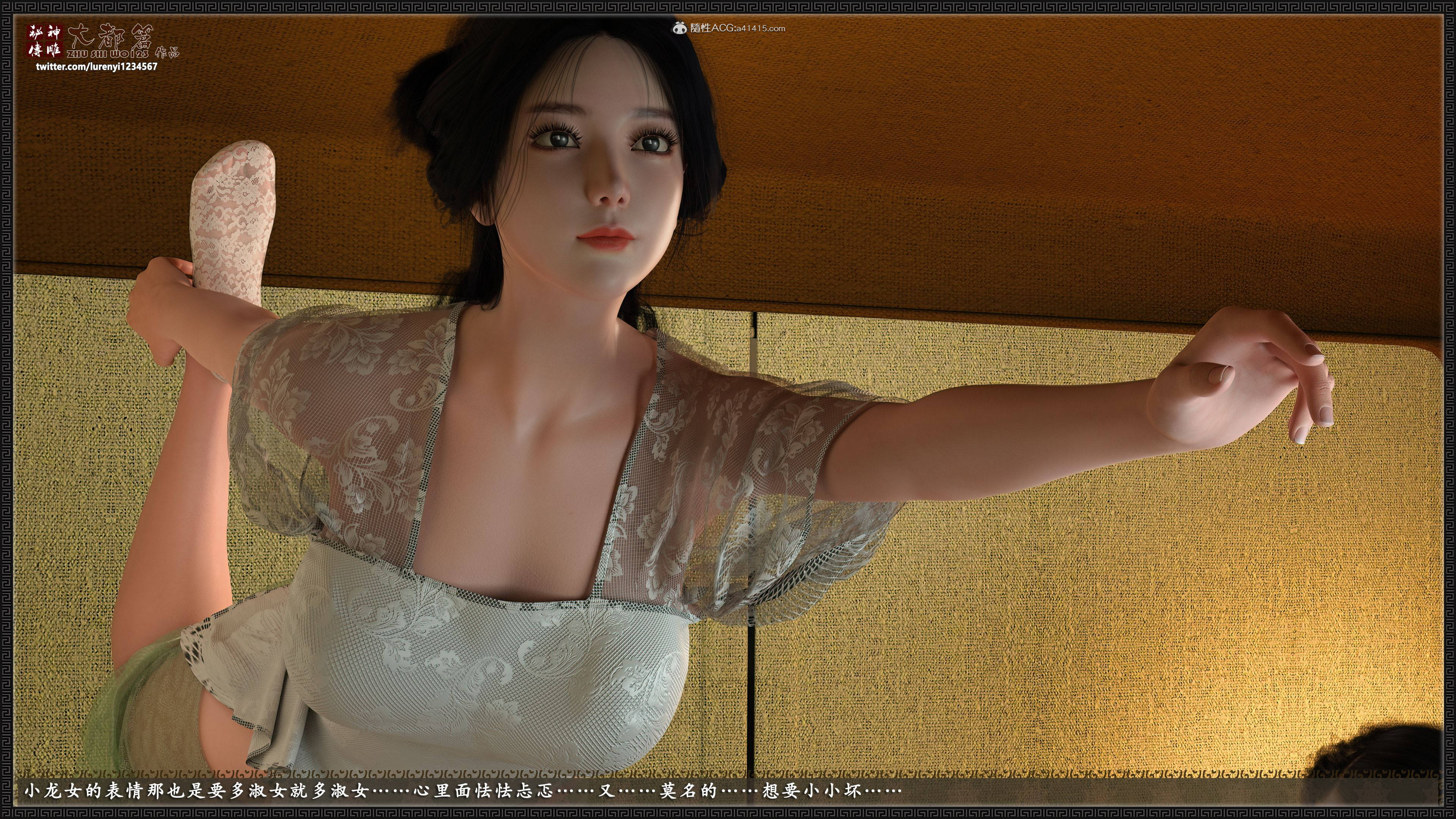
Task: Open the twitter.com/lurenyi1234567 link
Action: tap(97, 67)
